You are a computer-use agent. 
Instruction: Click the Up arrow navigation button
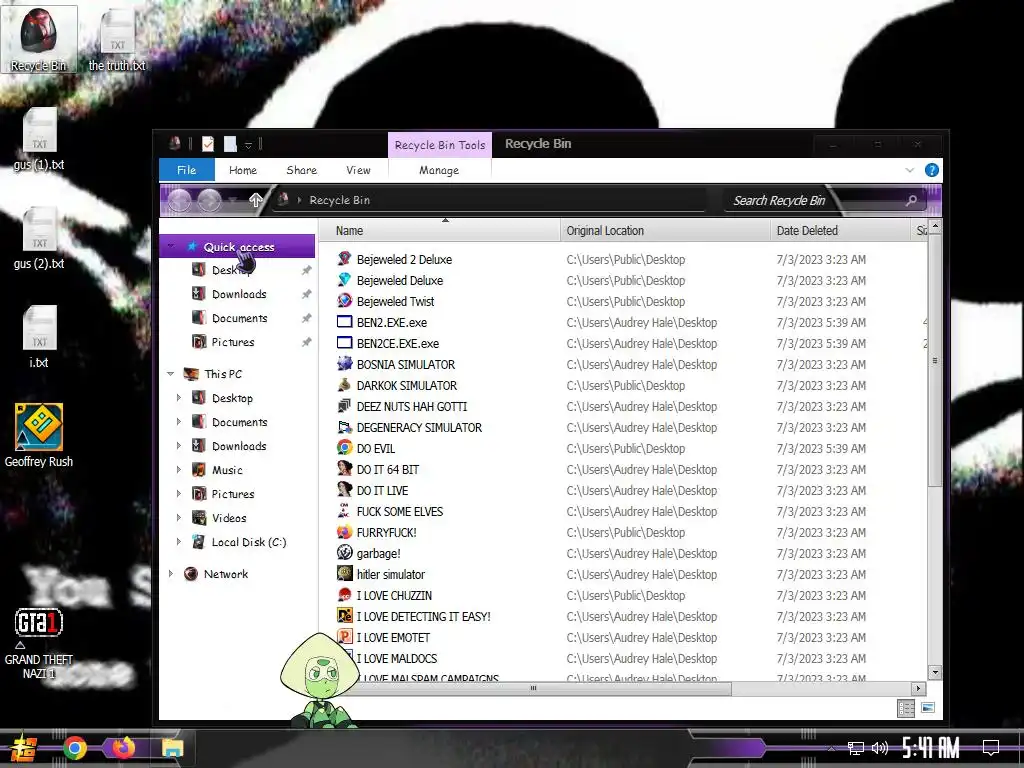click(255, 200)
